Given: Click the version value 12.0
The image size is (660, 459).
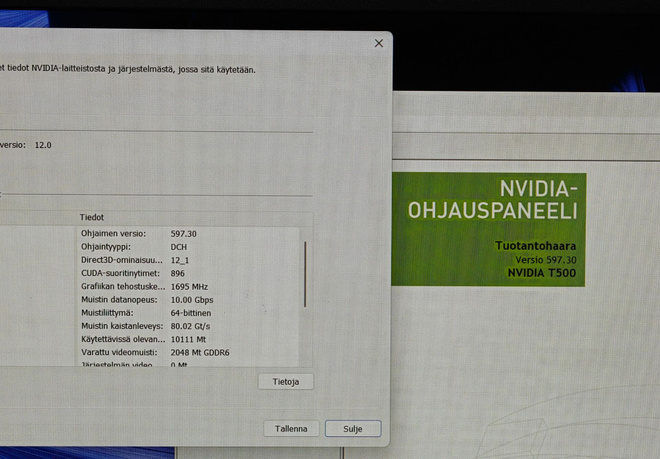Looking at the screenshot, I should click(43, 145).
